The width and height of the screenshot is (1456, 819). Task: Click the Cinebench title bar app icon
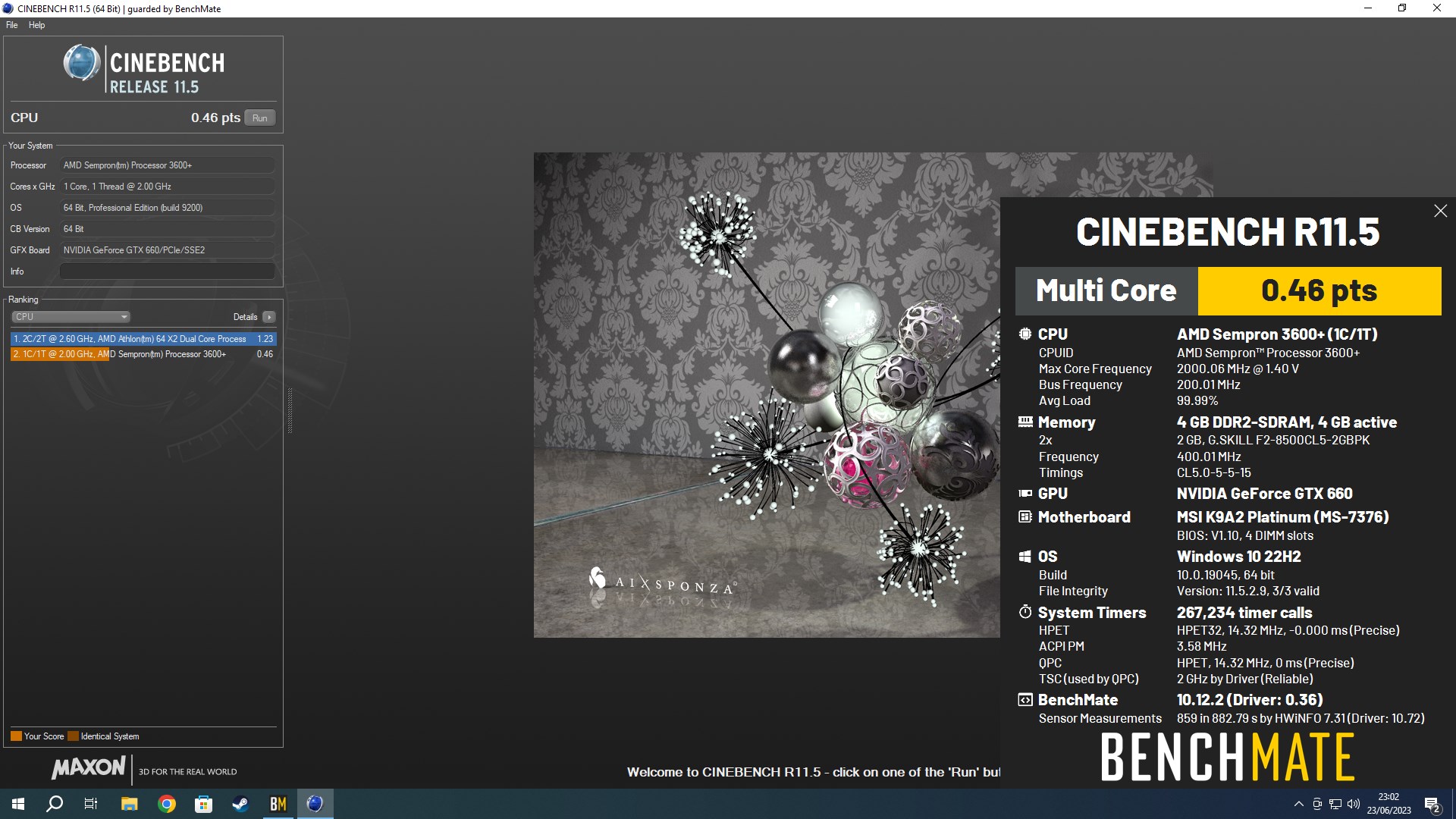click(8, 8)
